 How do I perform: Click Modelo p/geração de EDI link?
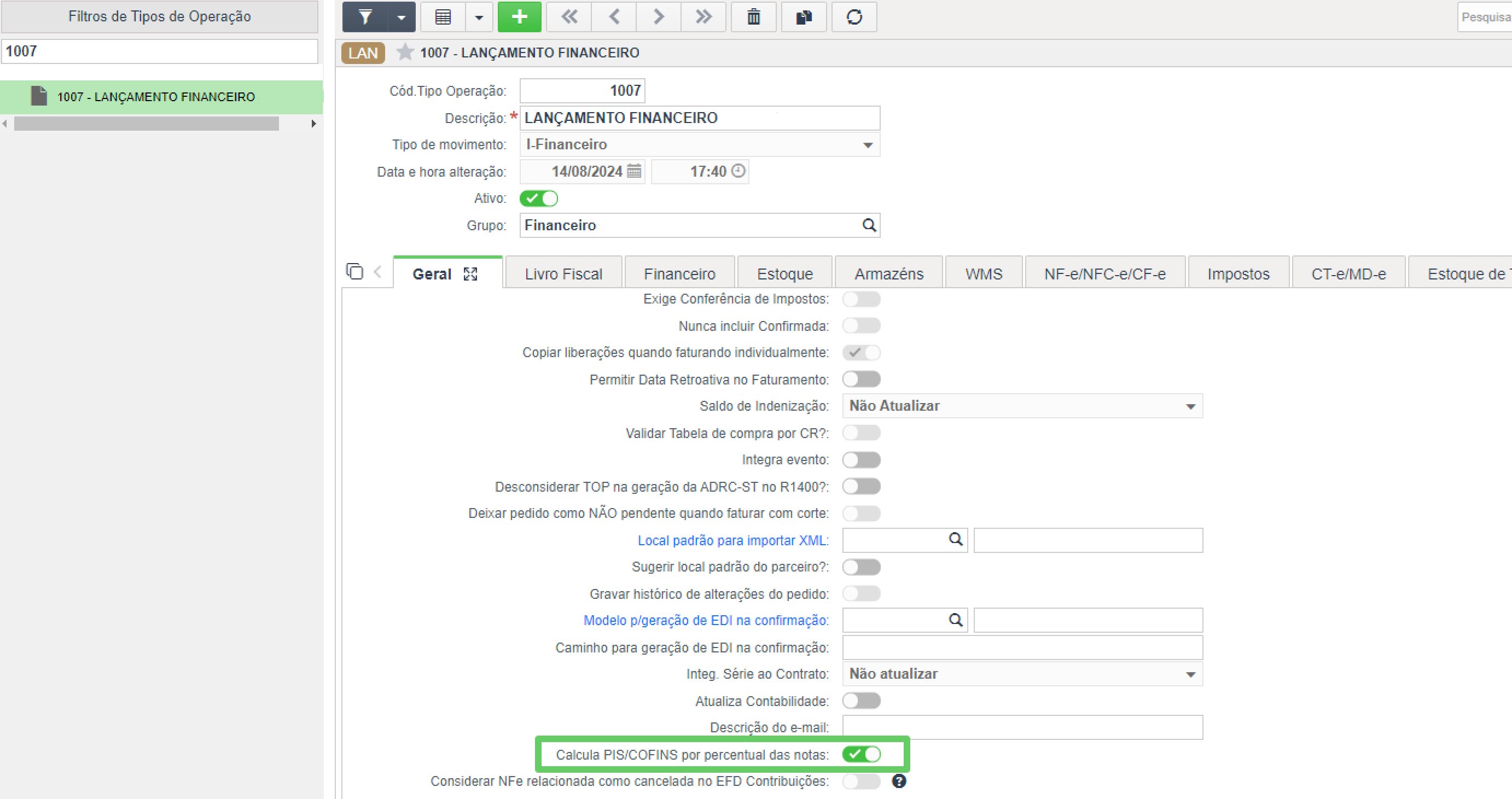point(706,620)
